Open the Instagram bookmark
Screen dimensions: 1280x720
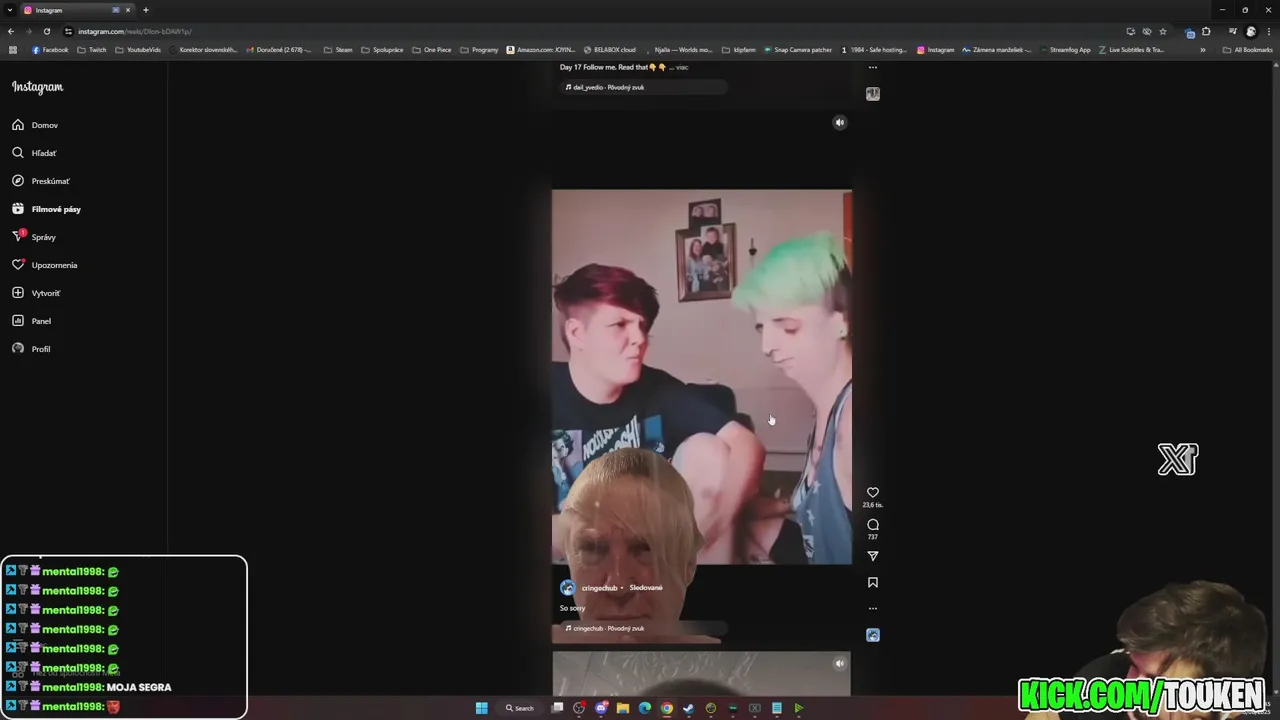coord(935,50)
